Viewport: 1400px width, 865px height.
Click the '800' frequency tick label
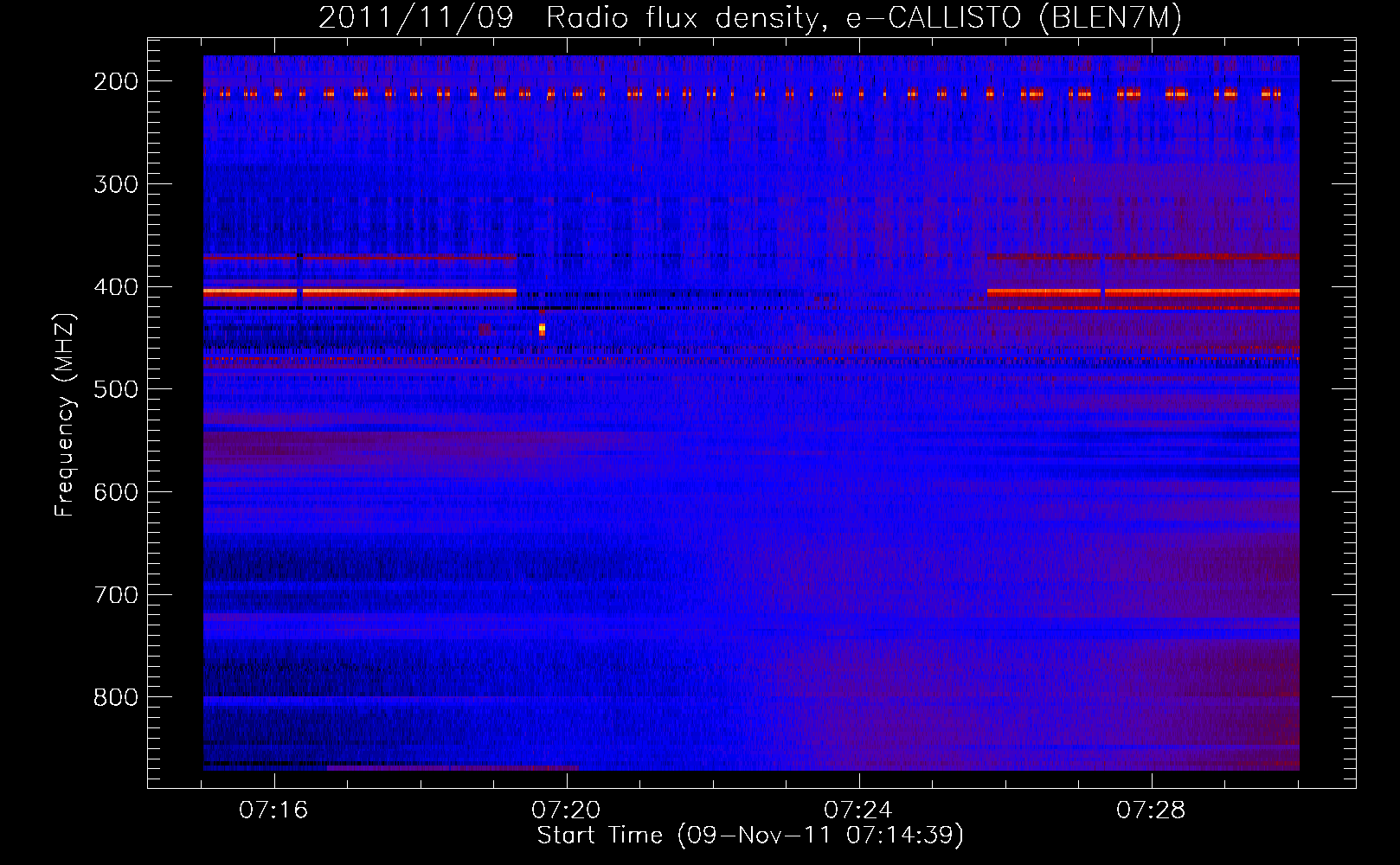point(116,697)
